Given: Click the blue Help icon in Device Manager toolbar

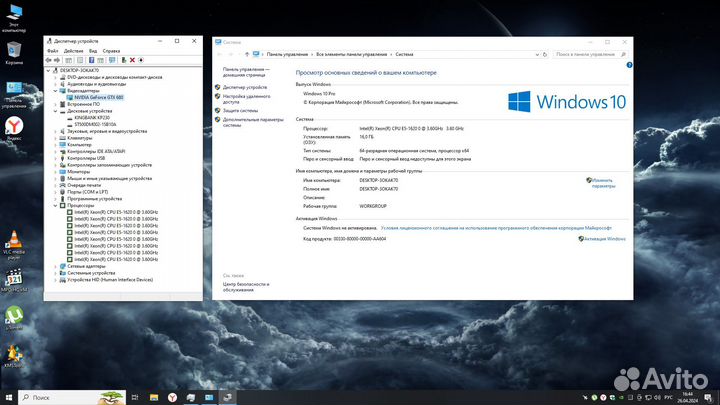Looking at the screenshot, I should pyautogui.click(x=91, y=60).
